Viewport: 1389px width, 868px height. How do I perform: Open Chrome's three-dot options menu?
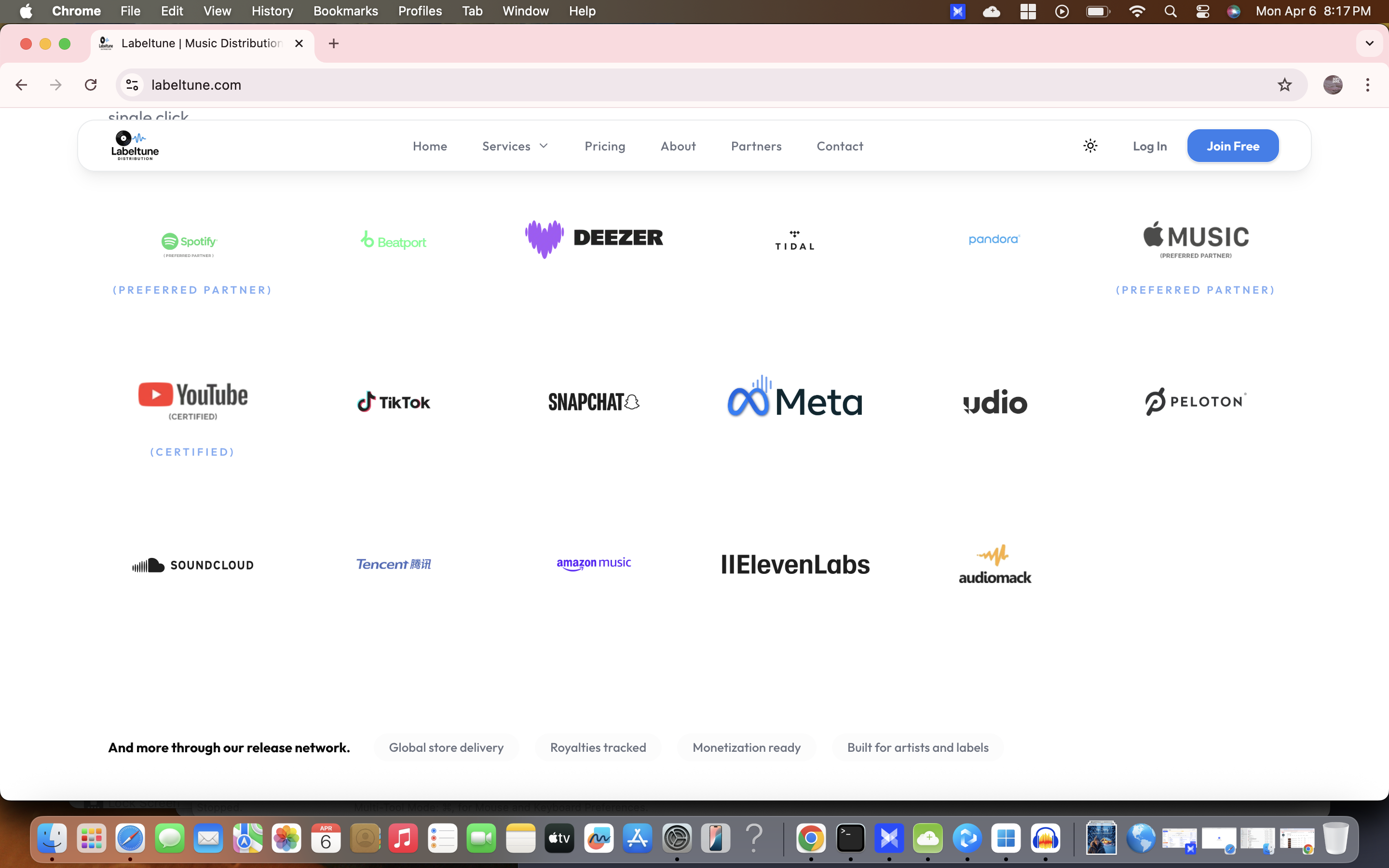tap(1367, 85)
